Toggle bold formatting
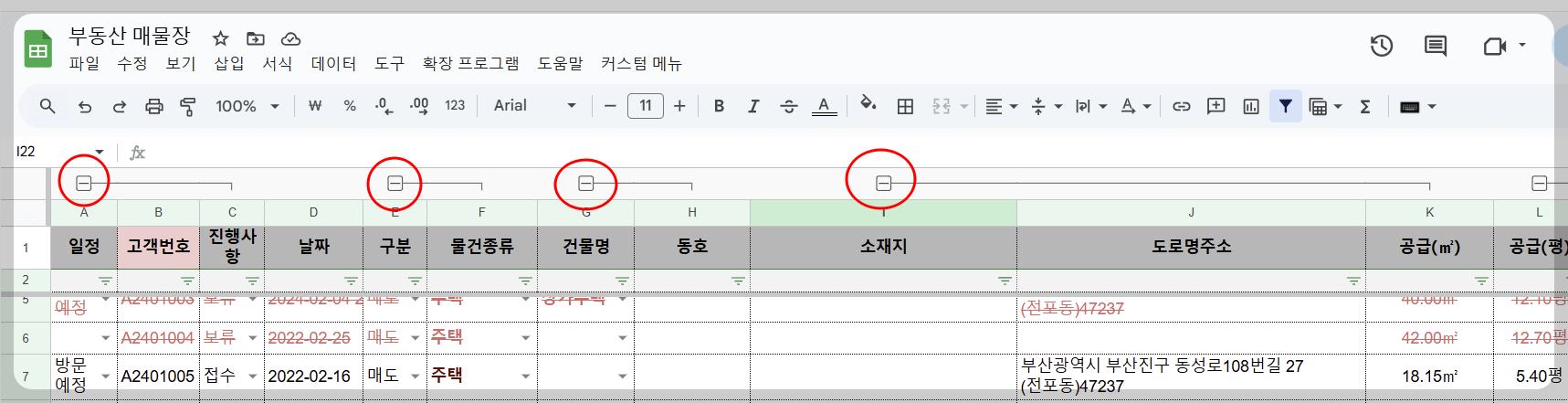Image resolution: width=1568 pixels, height=403 pixels. pyautogui.click(x=720, y=106)
